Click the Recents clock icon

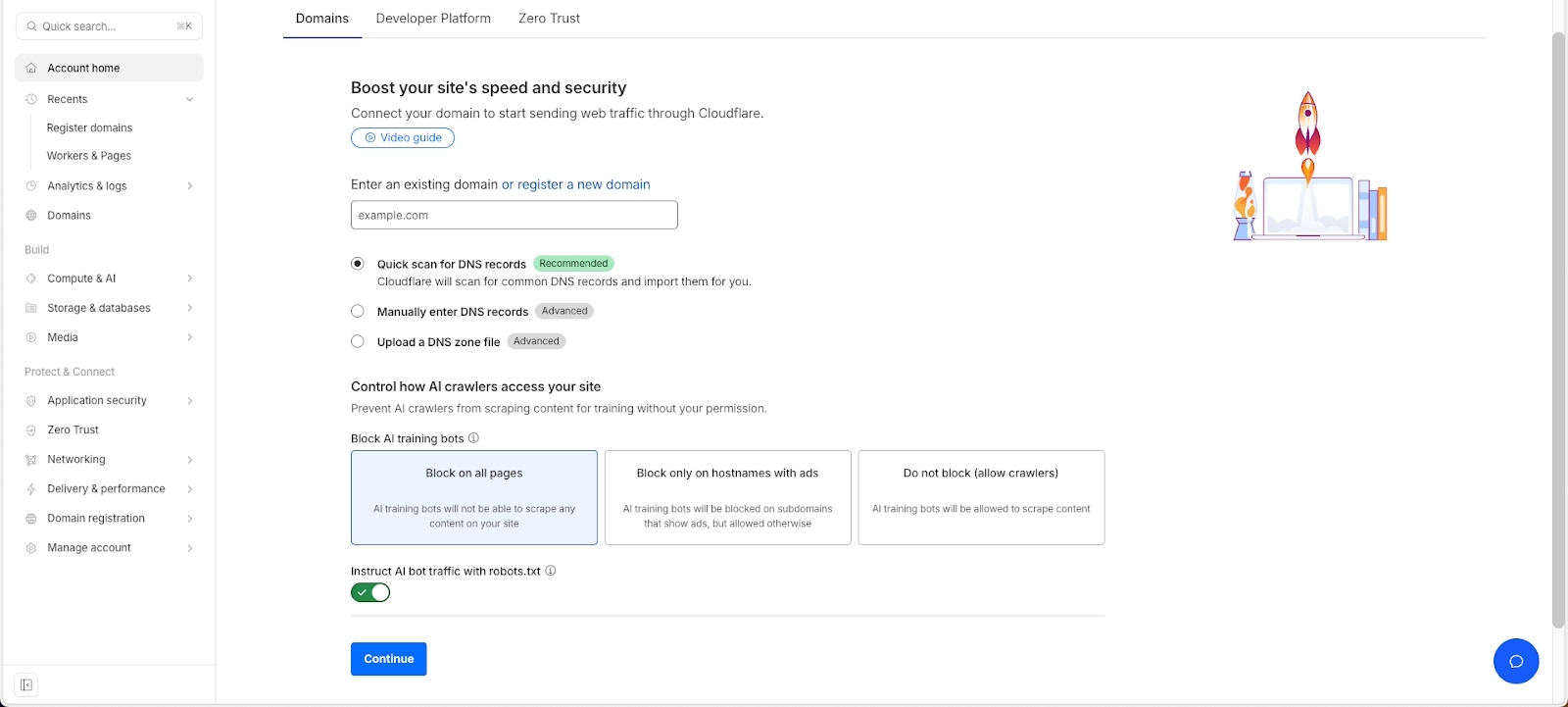tap(31, 99)
